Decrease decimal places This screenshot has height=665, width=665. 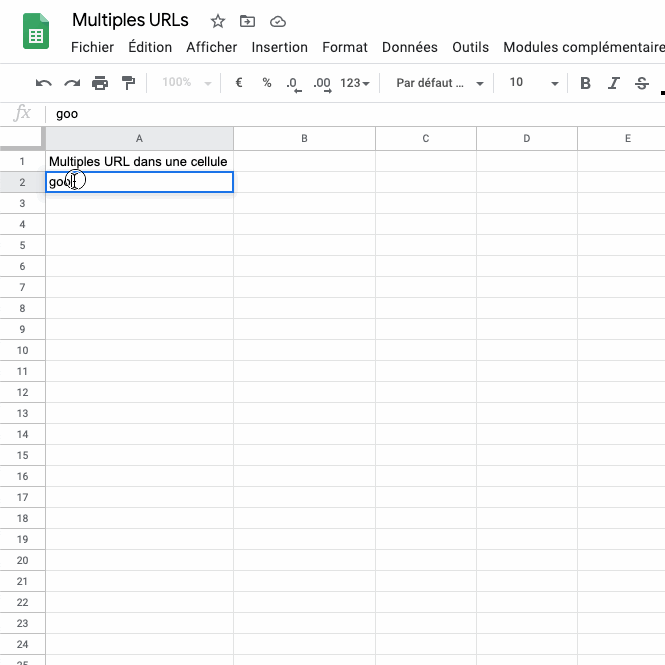pyautogui.click(x=293, y=84)
